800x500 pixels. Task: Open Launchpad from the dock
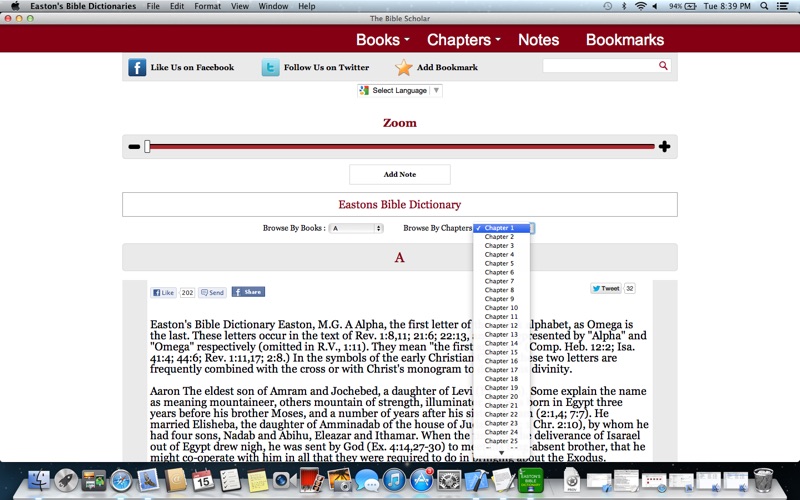[x=66, y=480]
